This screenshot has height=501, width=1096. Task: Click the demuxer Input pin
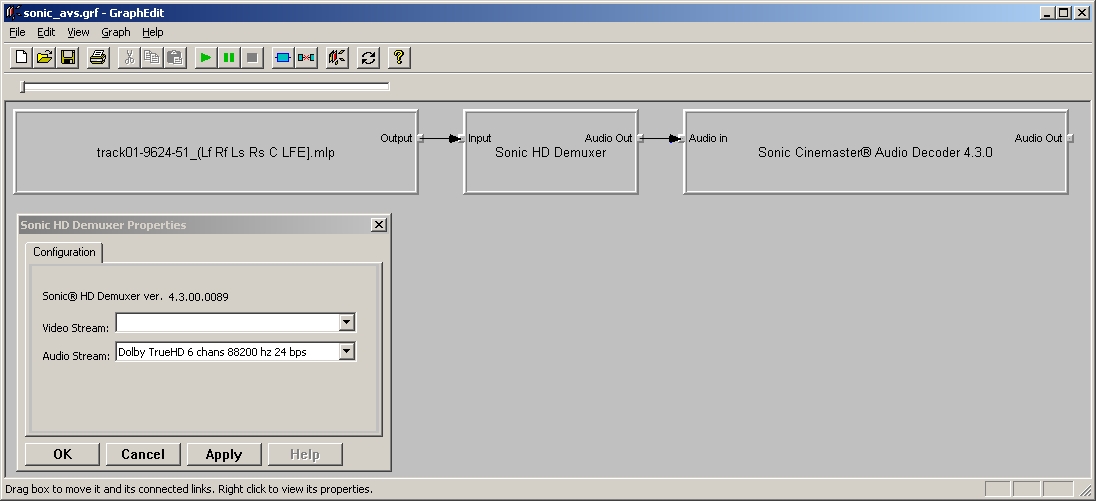pyautogui.click(x=462, y=138)
